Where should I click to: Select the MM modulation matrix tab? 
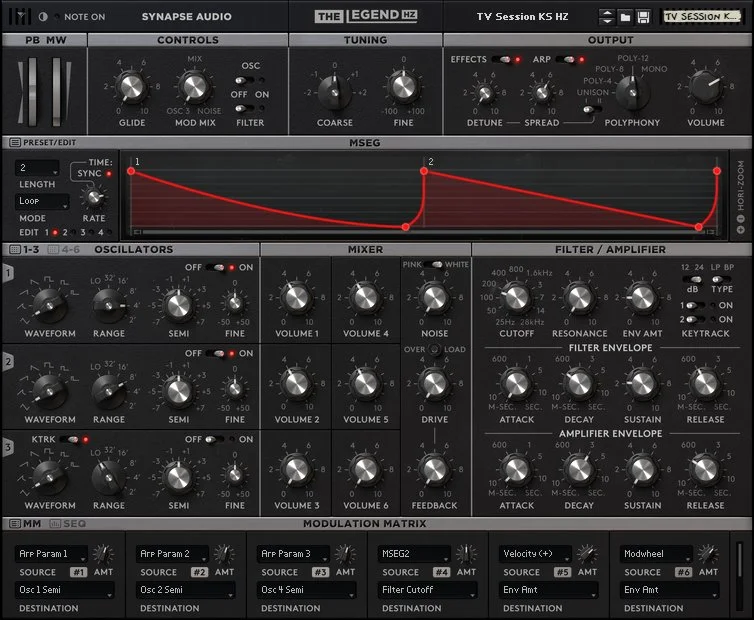click(25, 523)
